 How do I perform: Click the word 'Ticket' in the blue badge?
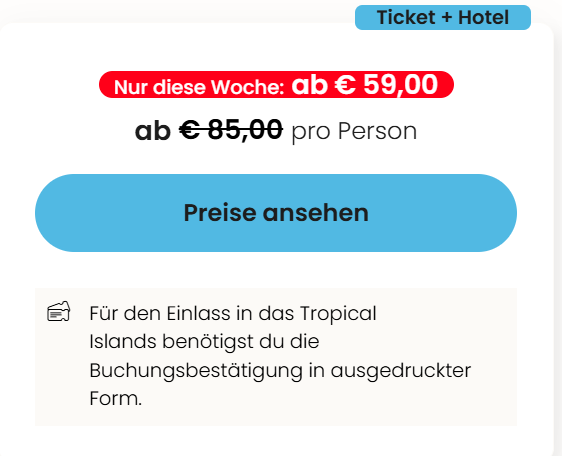point(406,17)
